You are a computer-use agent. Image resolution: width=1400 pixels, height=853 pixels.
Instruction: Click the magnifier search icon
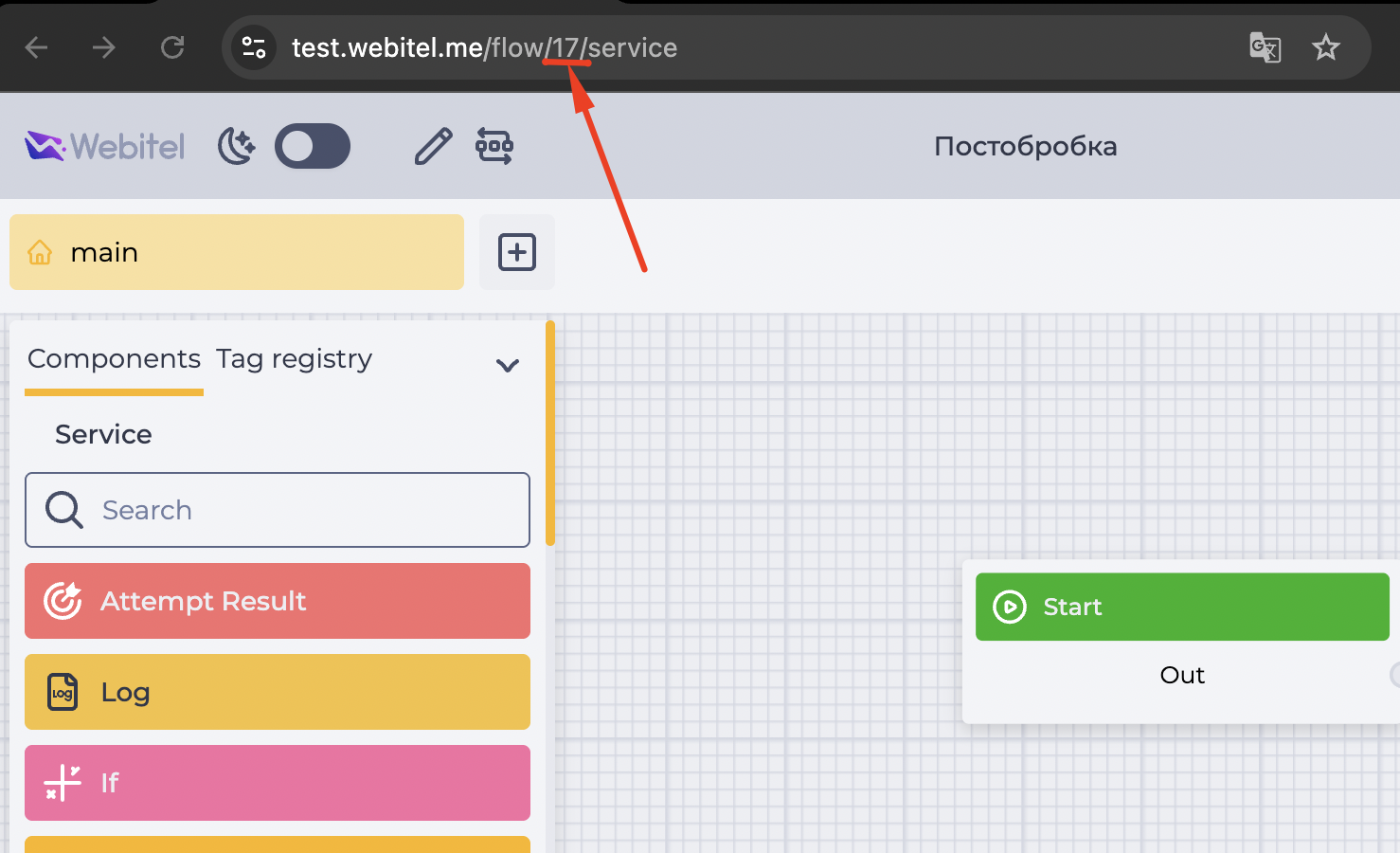point(64,510)
